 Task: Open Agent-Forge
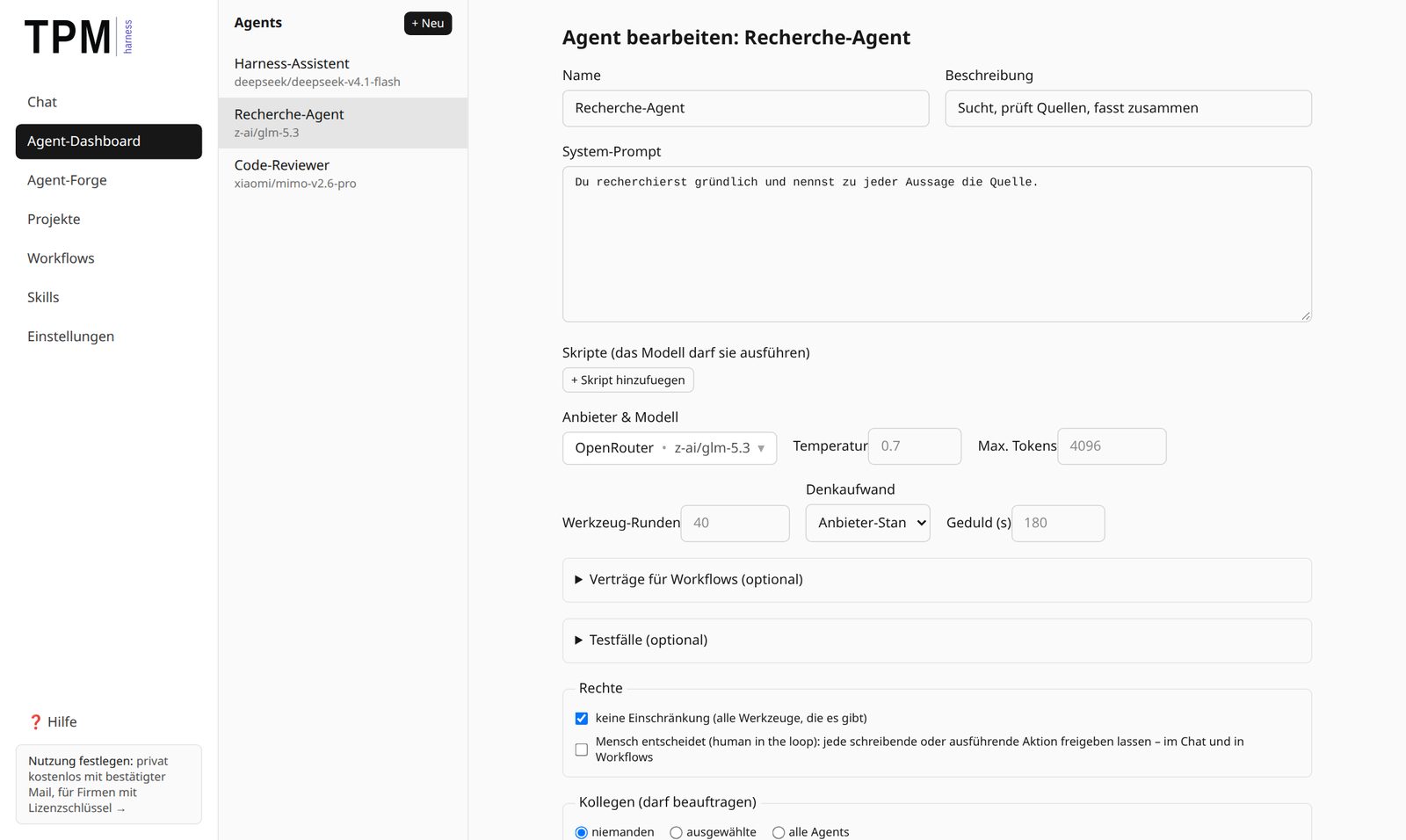[x=109, y=180]
